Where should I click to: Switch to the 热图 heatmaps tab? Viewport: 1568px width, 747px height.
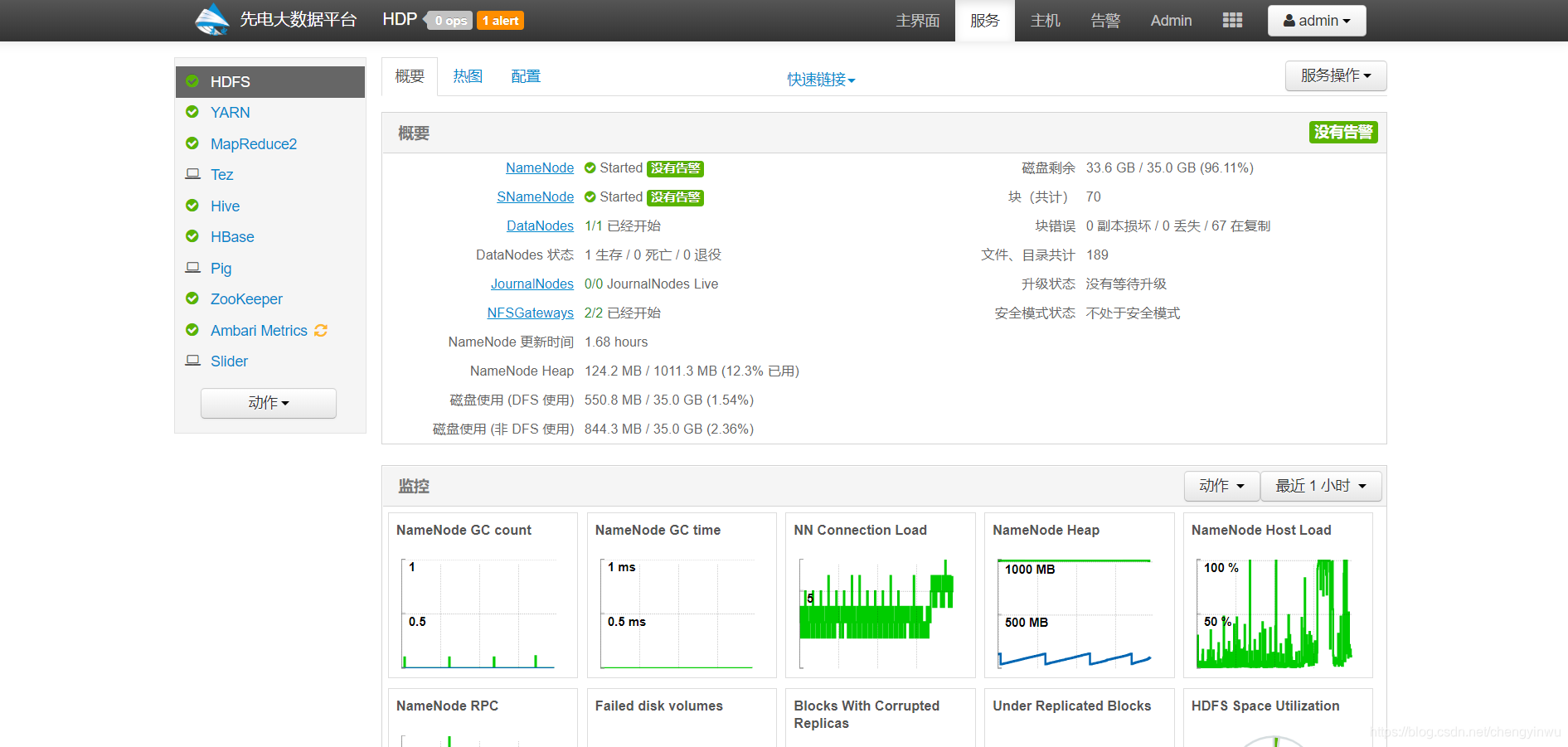point(468,76)
